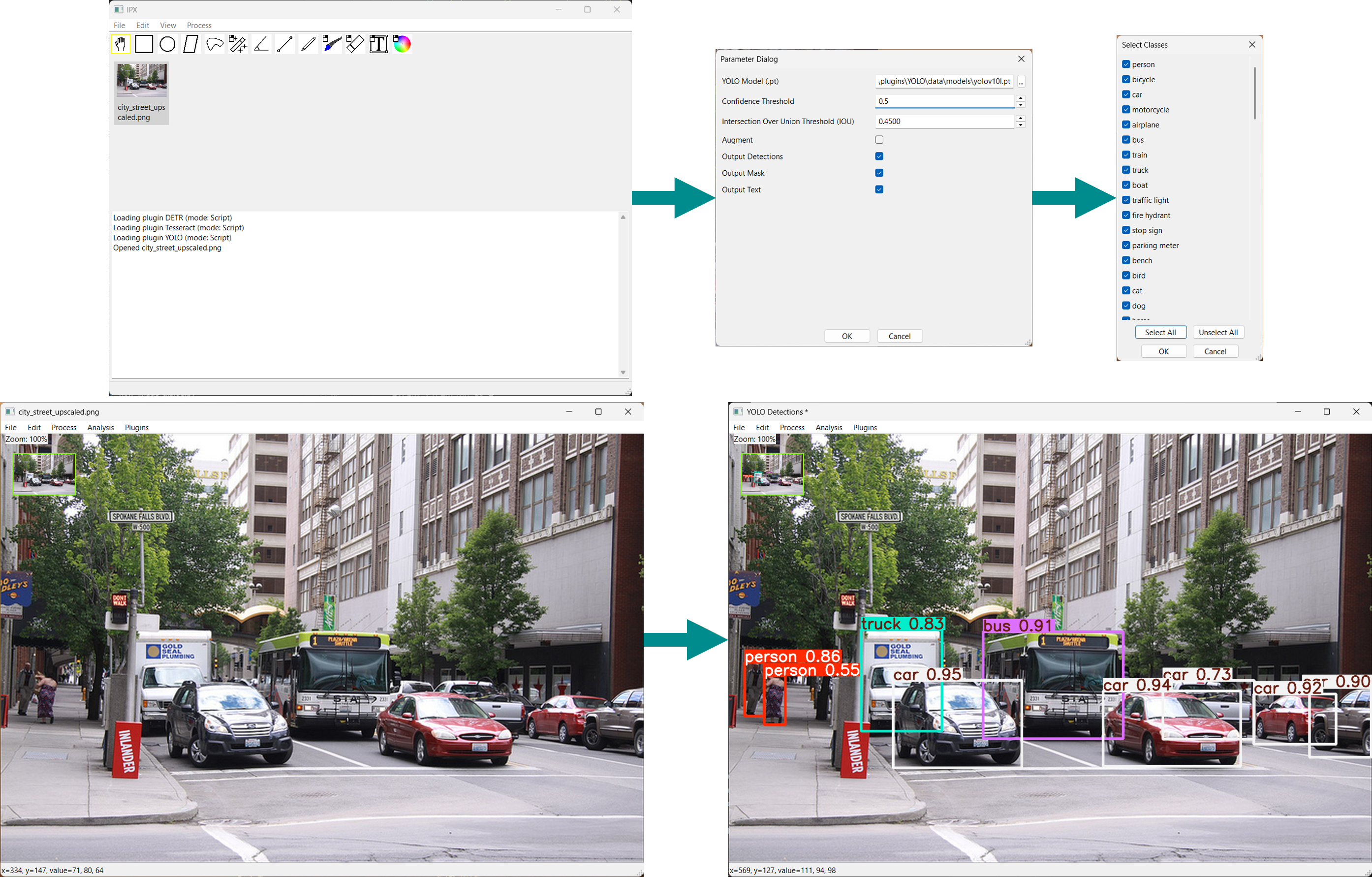This screenshot has height=877, width=1372.
Task: Choose the blue paintbrush tool
Action: tap(332, 44)
